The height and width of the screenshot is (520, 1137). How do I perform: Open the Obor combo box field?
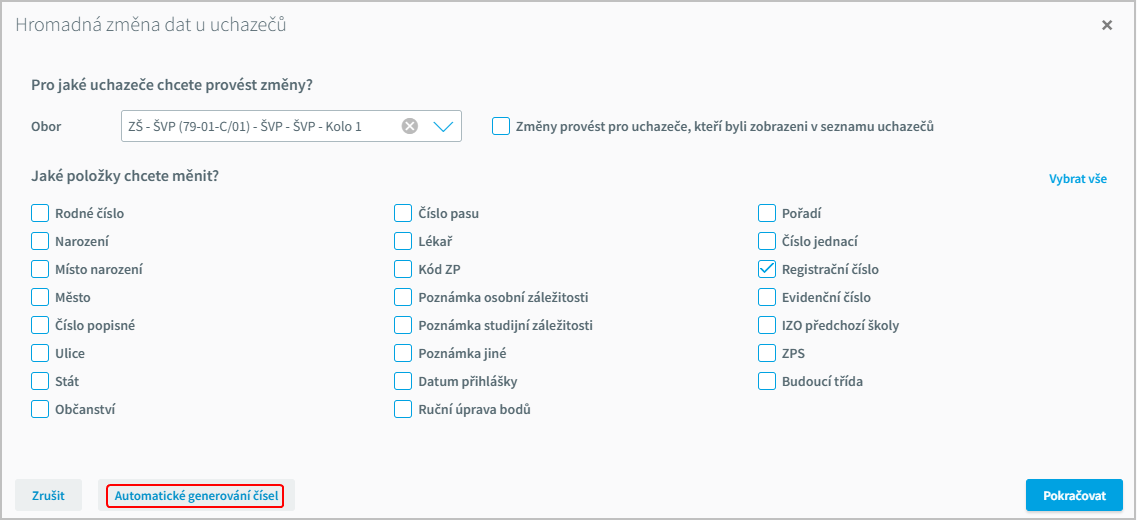292,126
